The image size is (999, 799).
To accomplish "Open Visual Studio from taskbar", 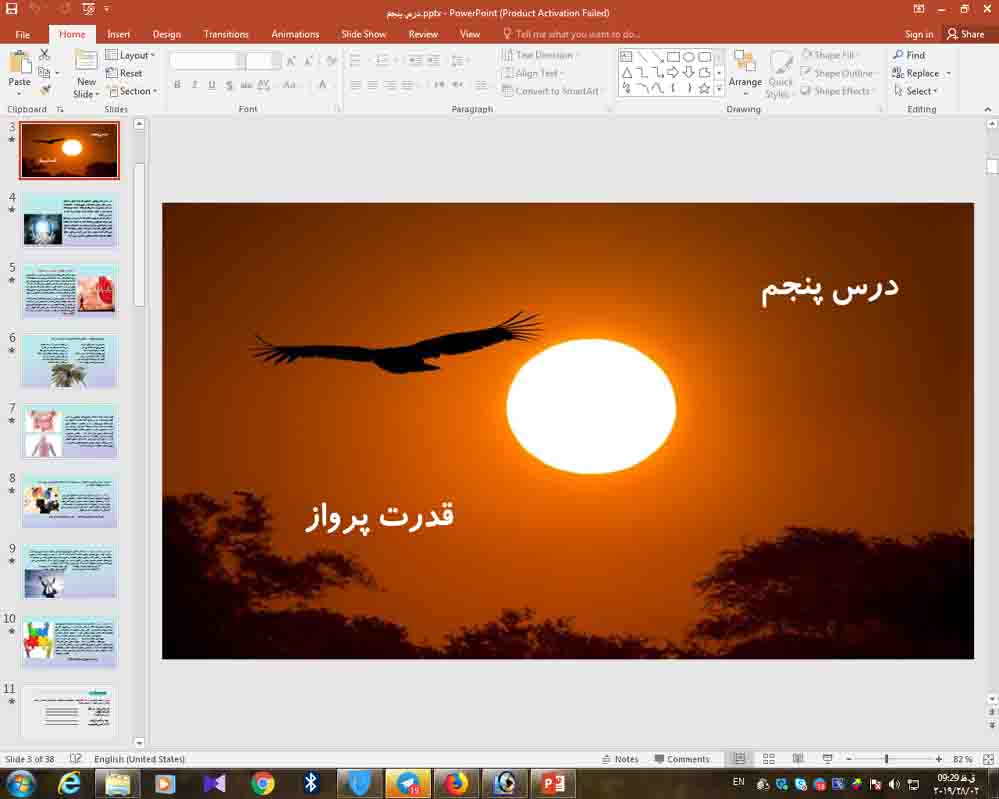I will coord(214,782).
